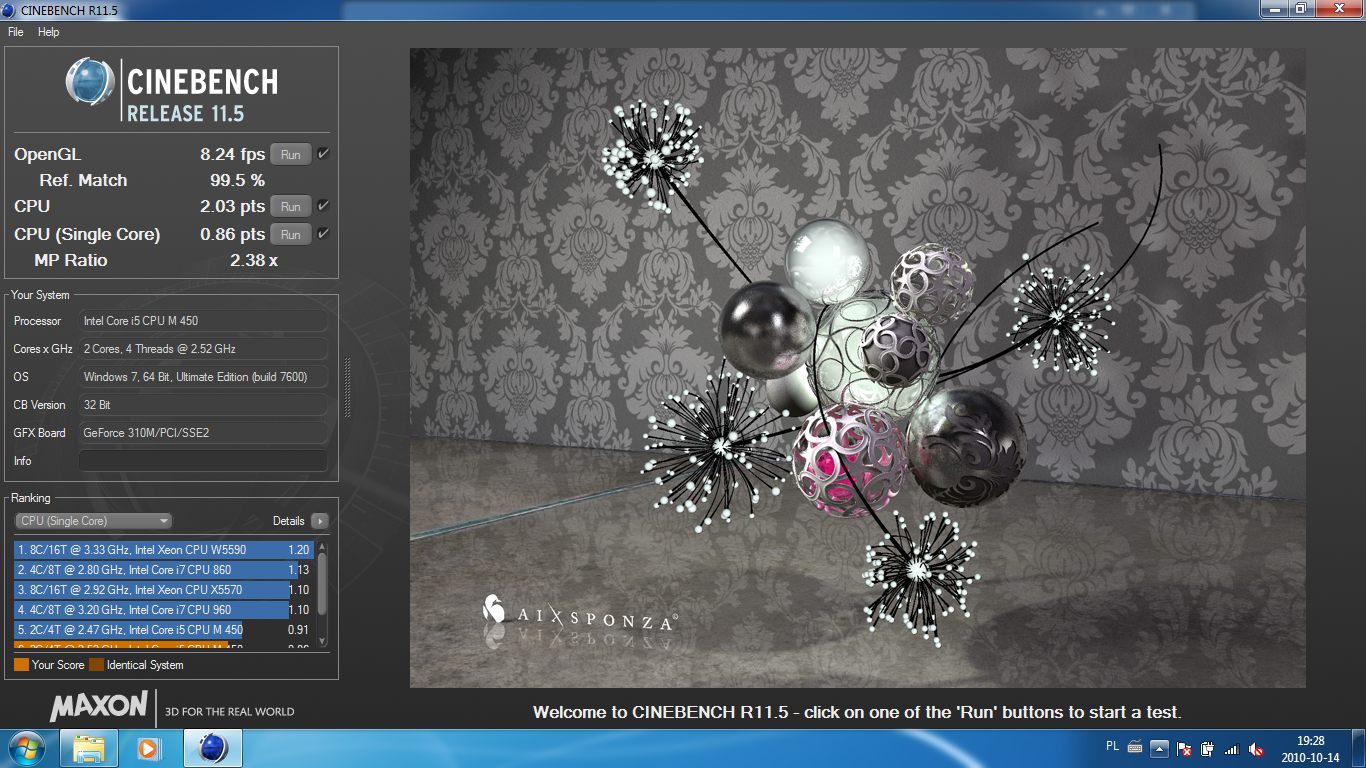1366x768 pixels.
Task: Click inside the Info input field
Action: [x=203, y=461]
